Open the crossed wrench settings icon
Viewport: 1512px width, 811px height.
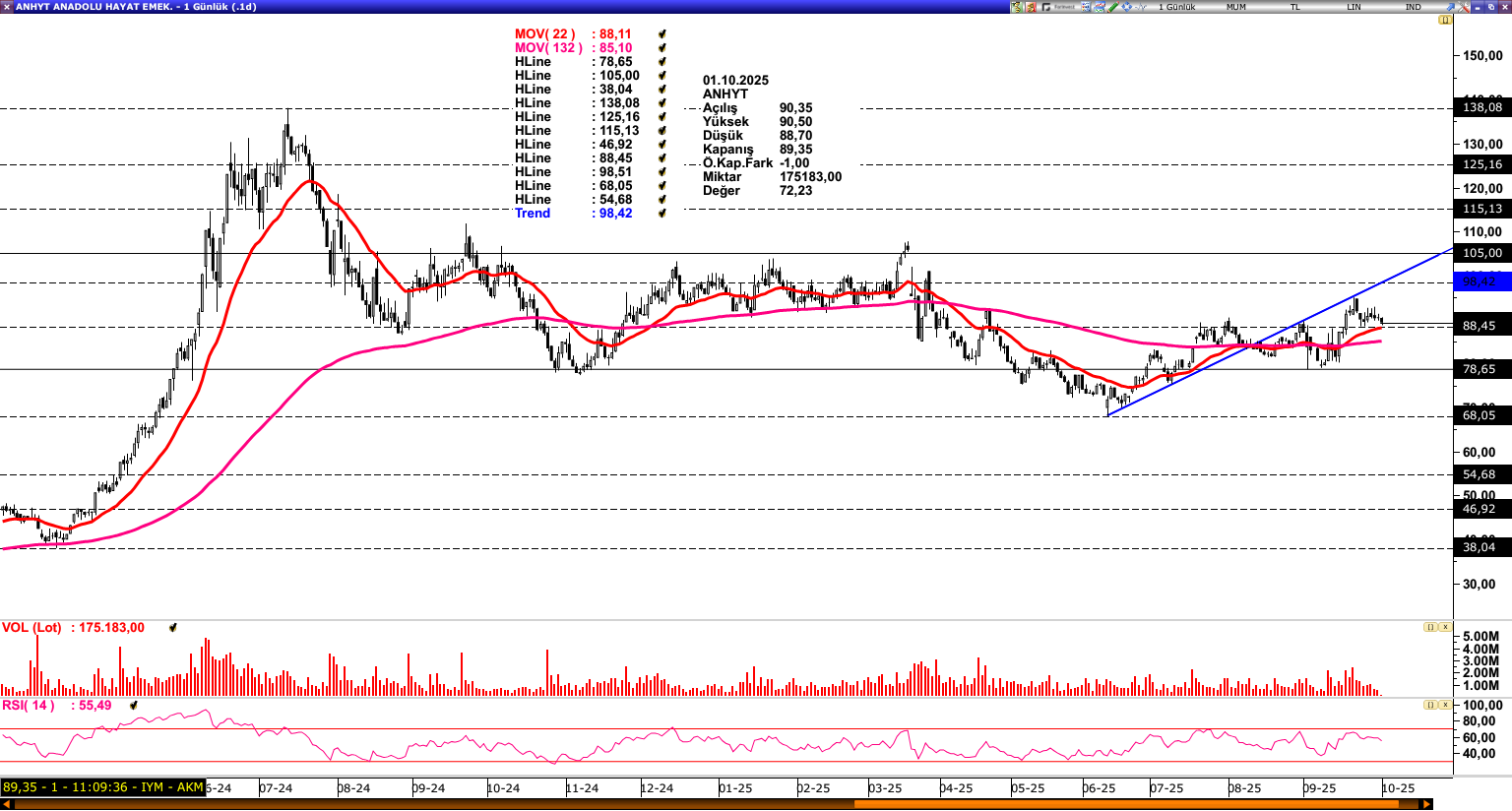[1465, 7]
